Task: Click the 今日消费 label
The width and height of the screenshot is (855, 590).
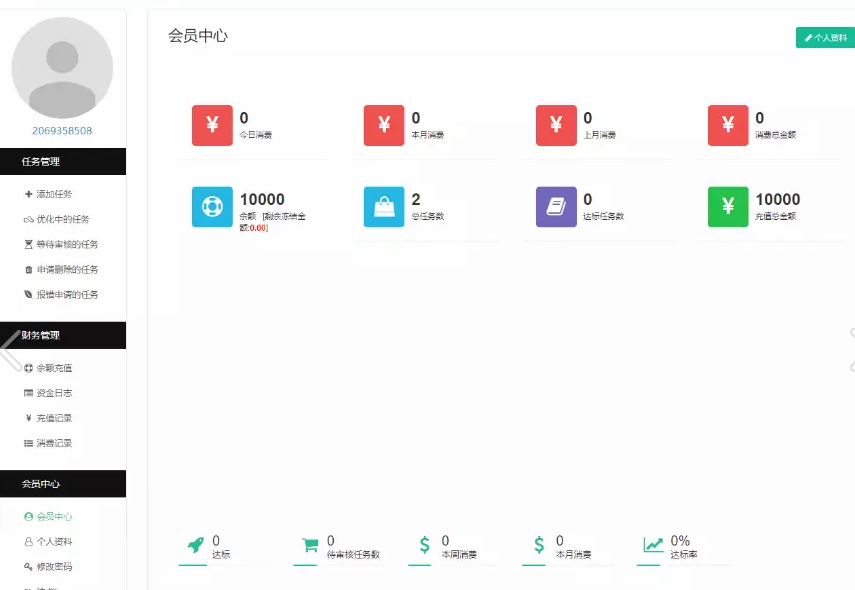Action: [x=256, y=135]
